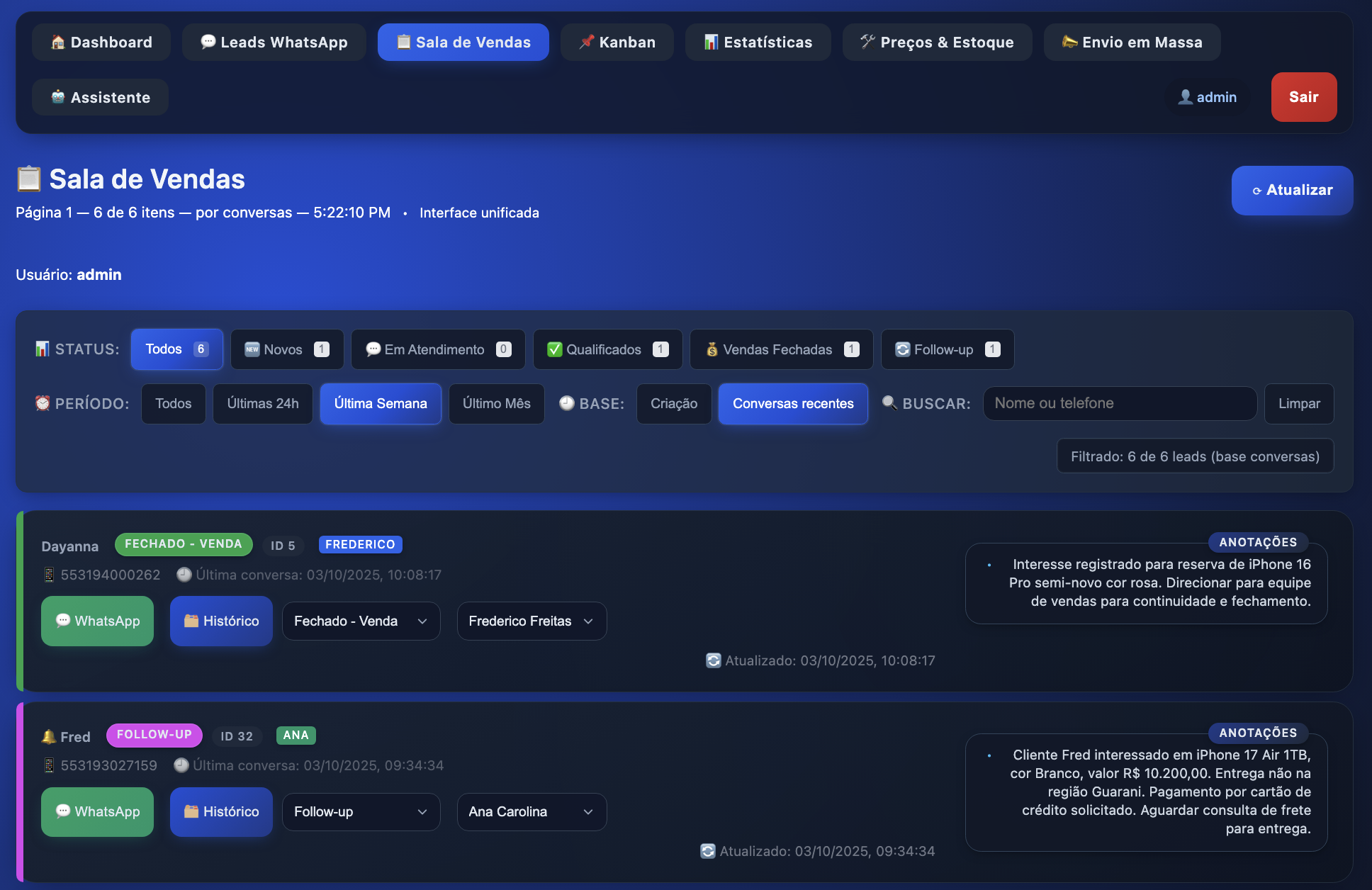The width and height of the screenshot is (1372, 890).
Task: Focus the Nome ou telefone search field
Action: 1119,403
